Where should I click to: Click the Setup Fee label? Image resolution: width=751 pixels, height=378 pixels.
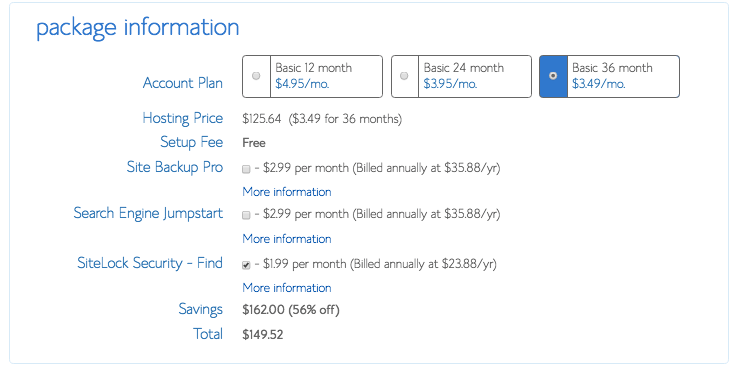(191, 142)
